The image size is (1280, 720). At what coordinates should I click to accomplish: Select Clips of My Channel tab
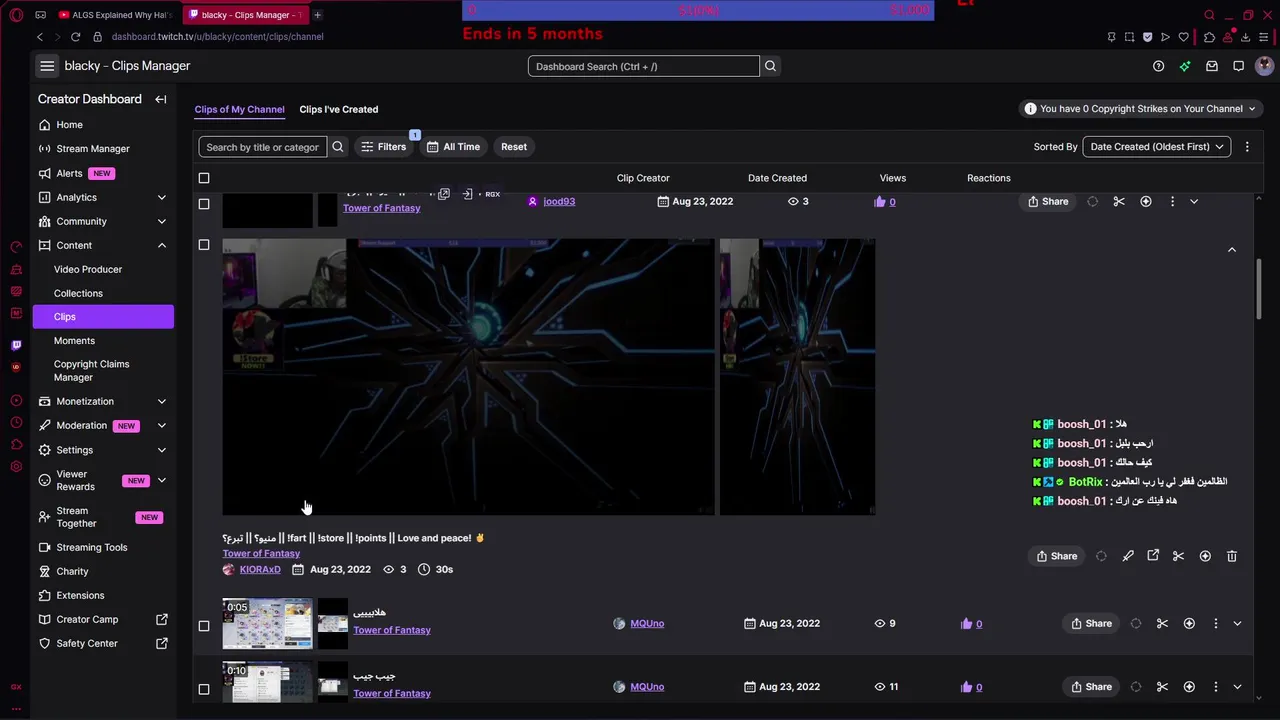[239, 109]
